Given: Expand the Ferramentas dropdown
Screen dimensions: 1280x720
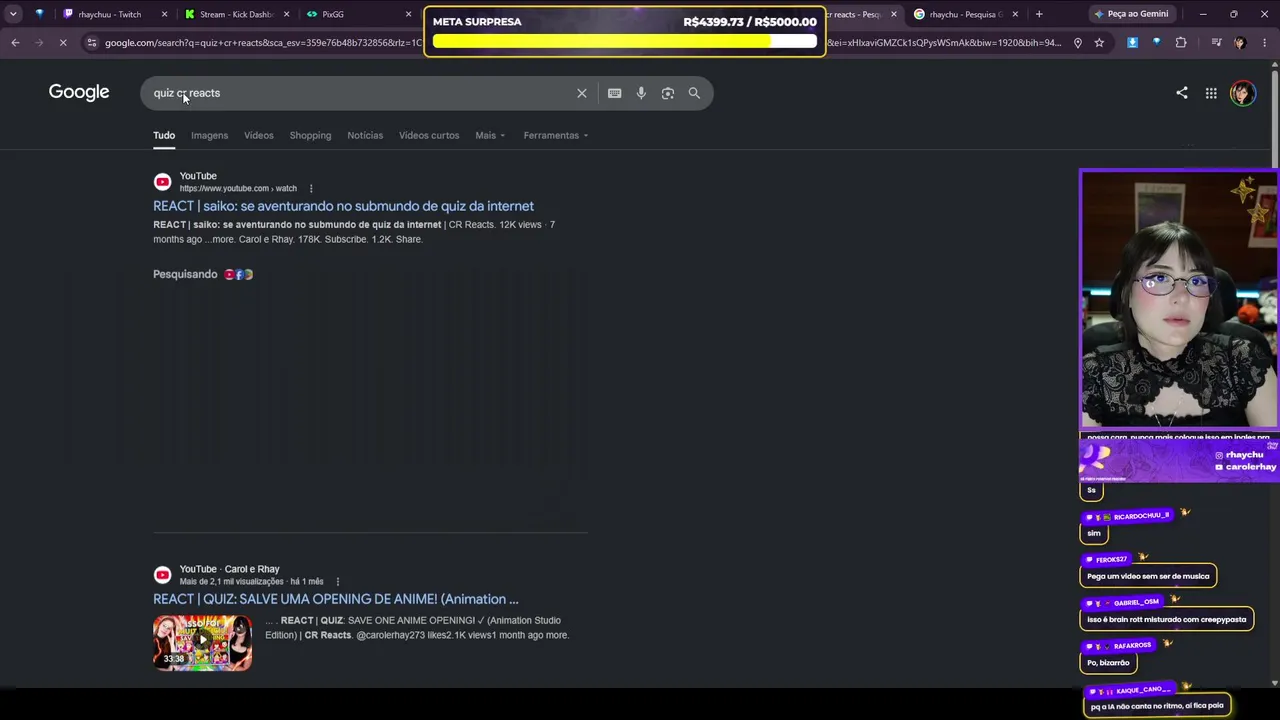Looking at the screenshot, I should click(556, 135).
